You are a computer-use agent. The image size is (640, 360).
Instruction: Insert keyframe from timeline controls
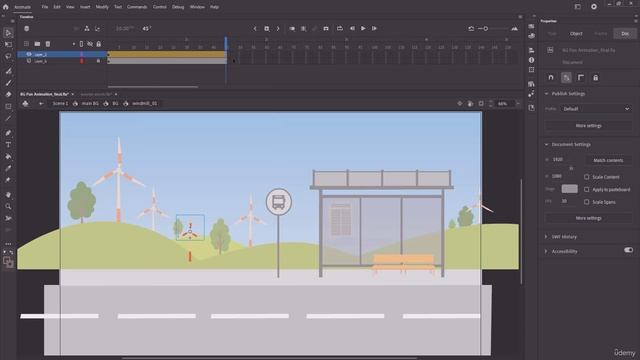[x=267, y=29]
